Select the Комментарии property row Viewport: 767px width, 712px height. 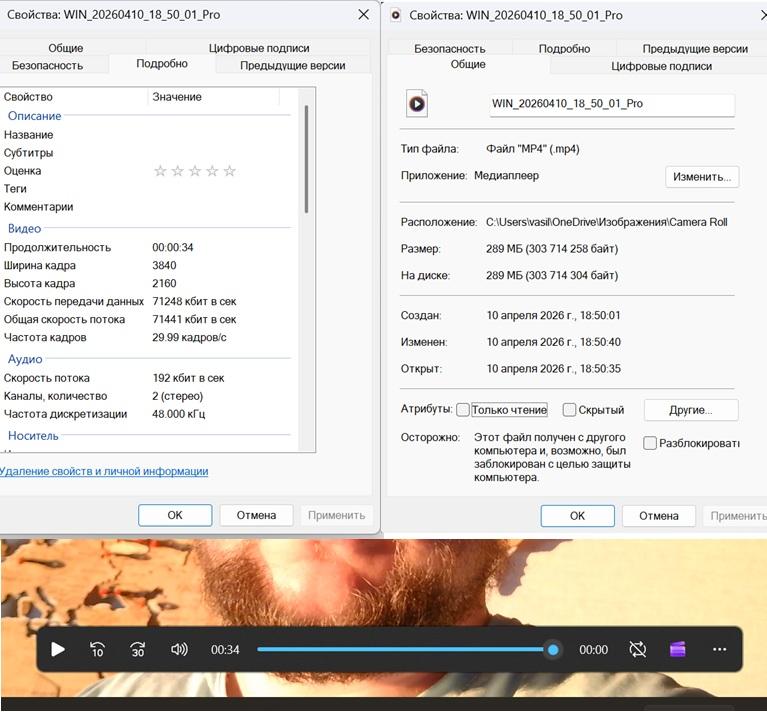pos(148,207)
